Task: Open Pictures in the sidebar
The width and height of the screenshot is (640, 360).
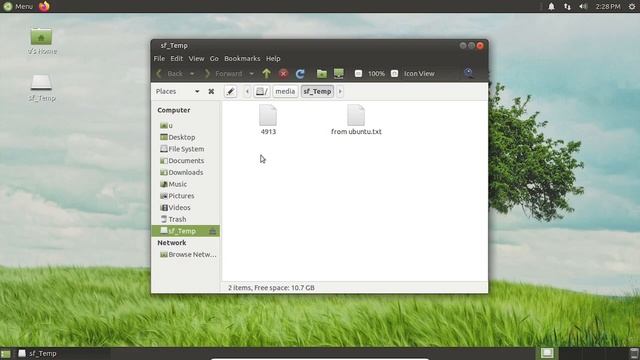Action: [186, 196]
